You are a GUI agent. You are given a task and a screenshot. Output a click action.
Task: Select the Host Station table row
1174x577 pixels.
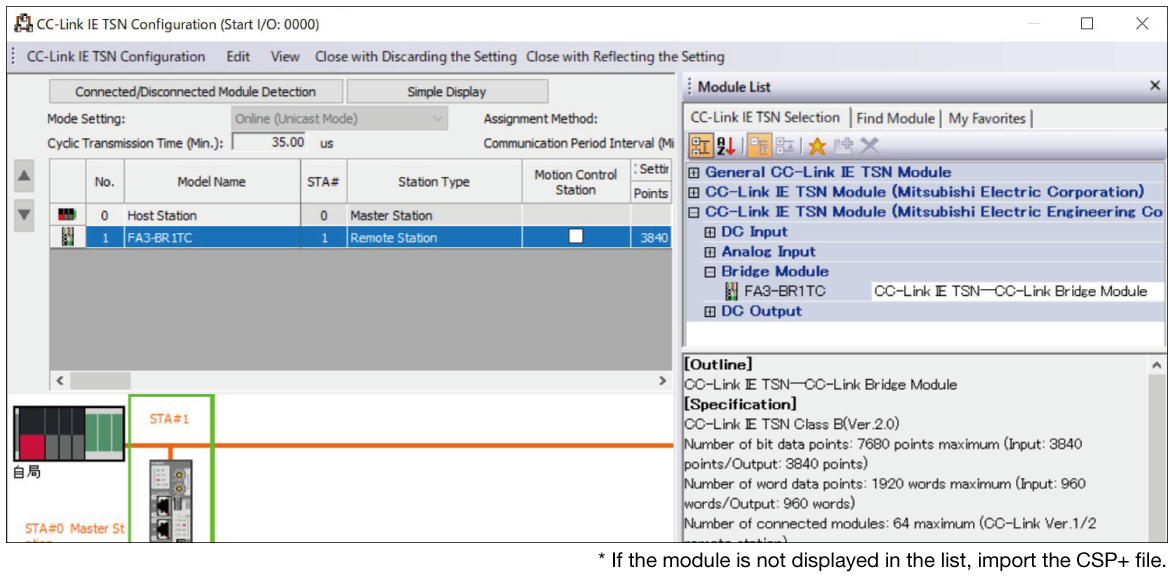(x=359, y=216)
